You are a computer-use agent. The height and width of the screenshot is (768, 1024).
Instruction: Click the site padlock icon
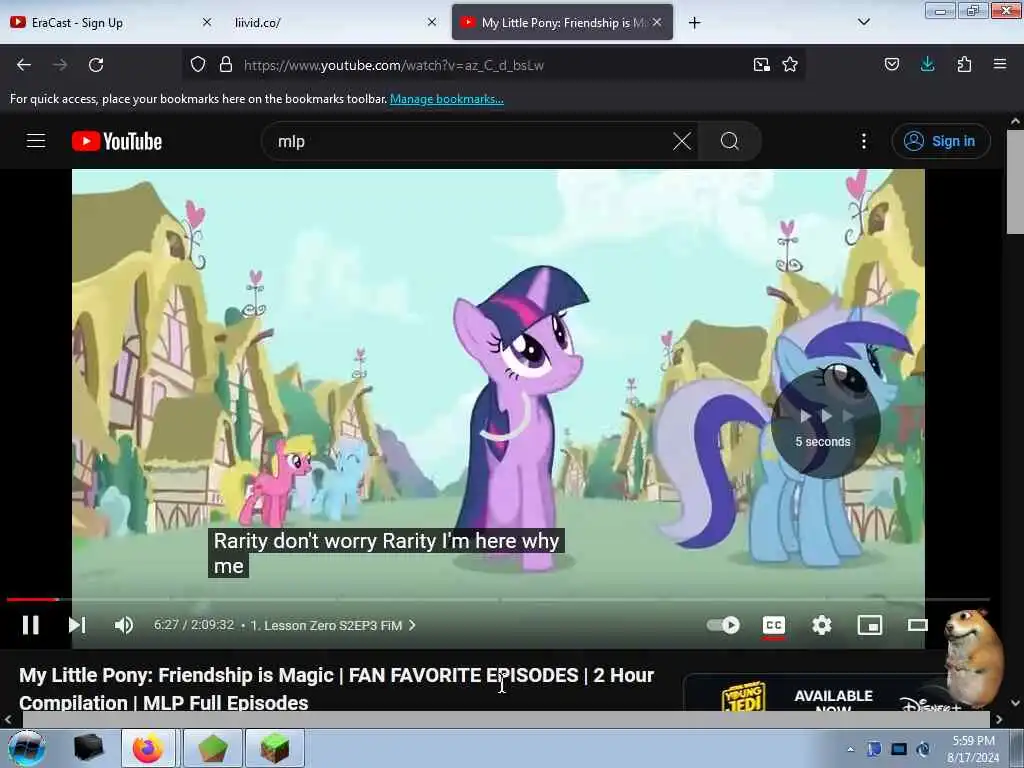coord(226,65)
